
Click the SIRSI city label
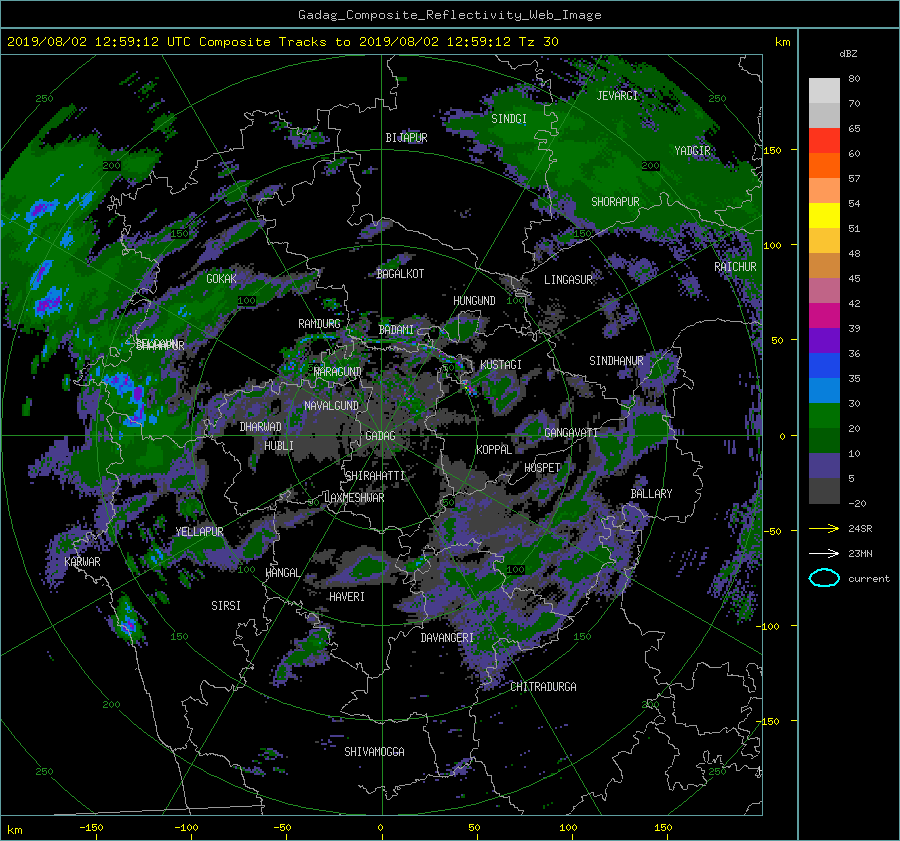[x=226, y=606]
